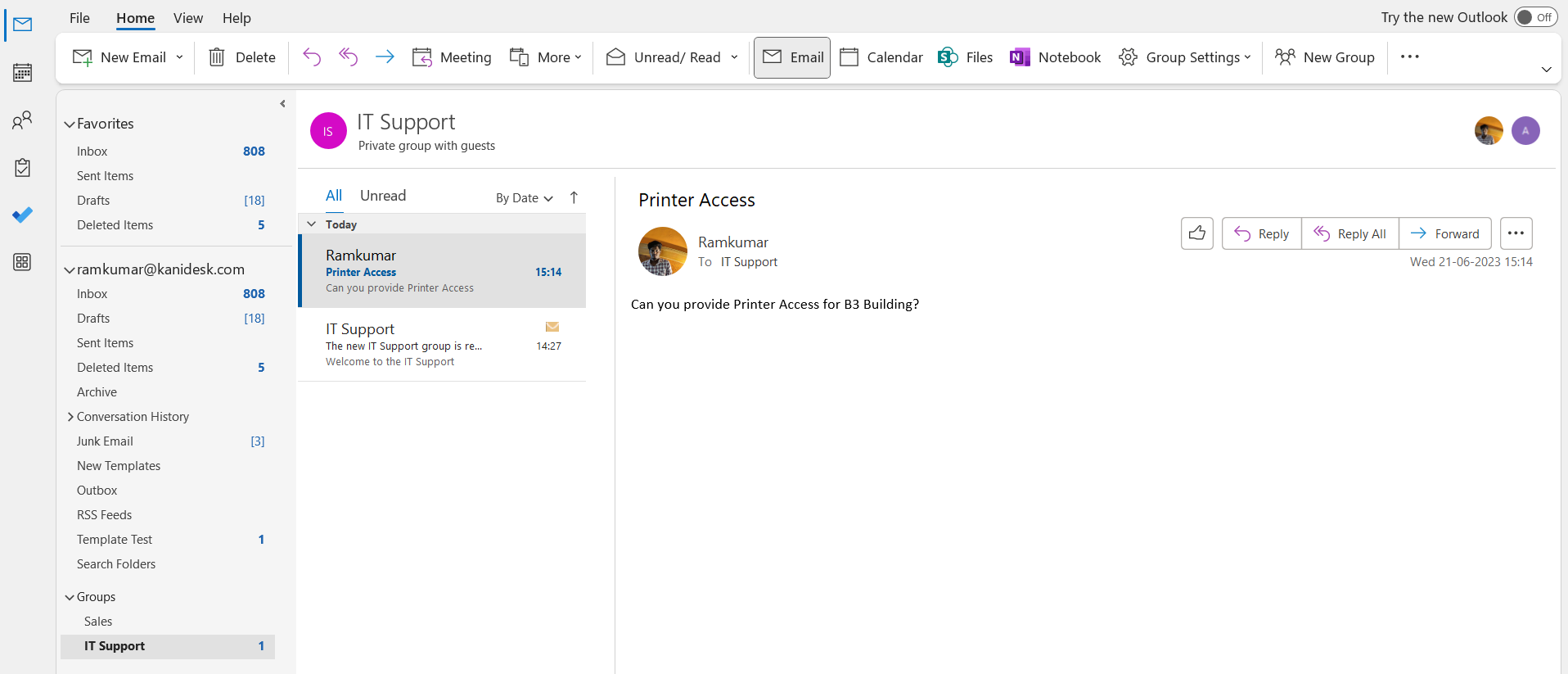Select the Home ribbon tab
This screenshot has width=1568, height=674.
[x=135, y=18]
